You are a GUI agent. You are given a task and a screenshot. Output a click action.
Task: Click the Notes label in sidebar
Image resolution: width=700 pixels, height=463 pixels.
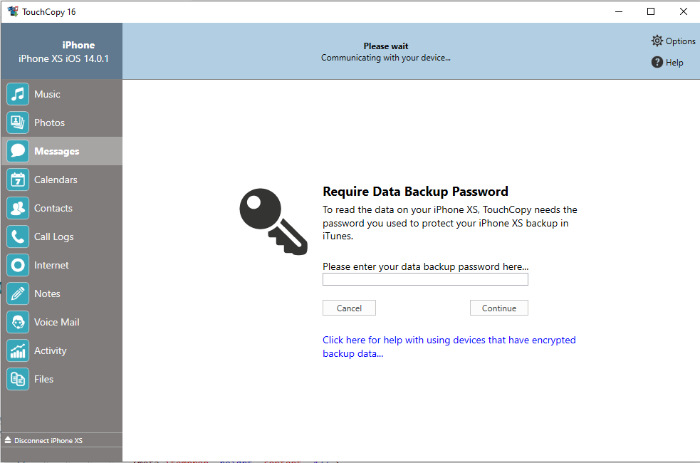[47, 293]
